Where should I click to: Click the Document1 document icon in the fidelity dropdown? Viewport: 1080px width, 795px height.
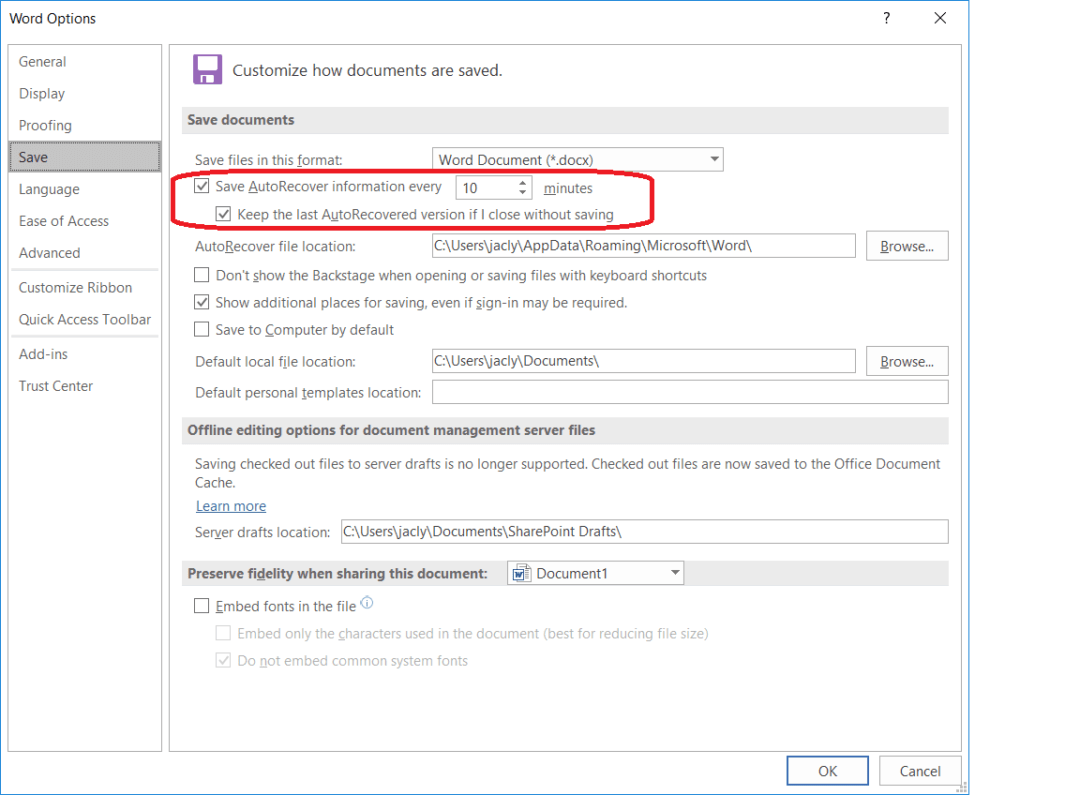[522, 572]
